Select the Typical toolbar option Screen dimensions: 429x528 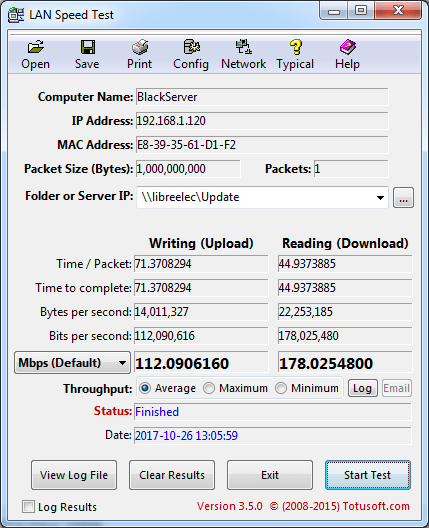tap(295, 55)
